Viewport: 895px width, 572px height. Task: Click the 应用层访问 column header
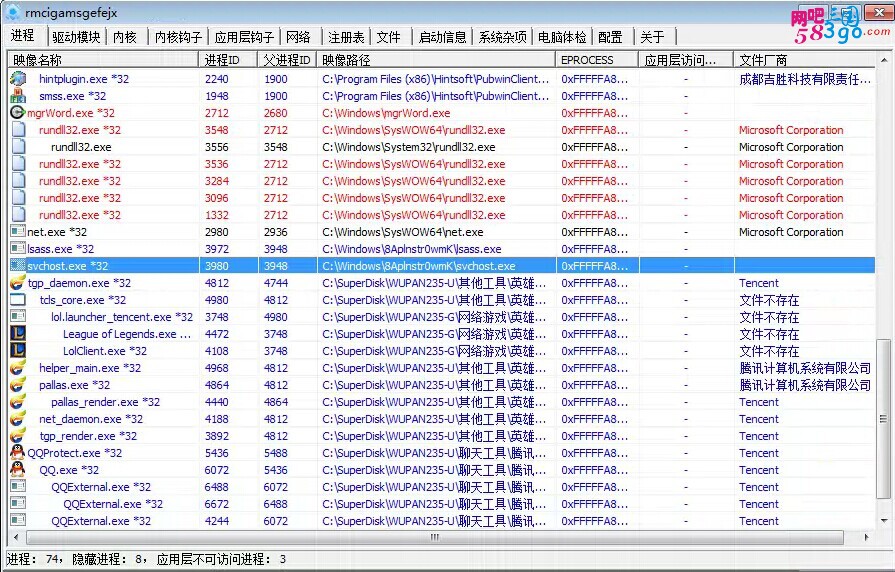point(686,60)
